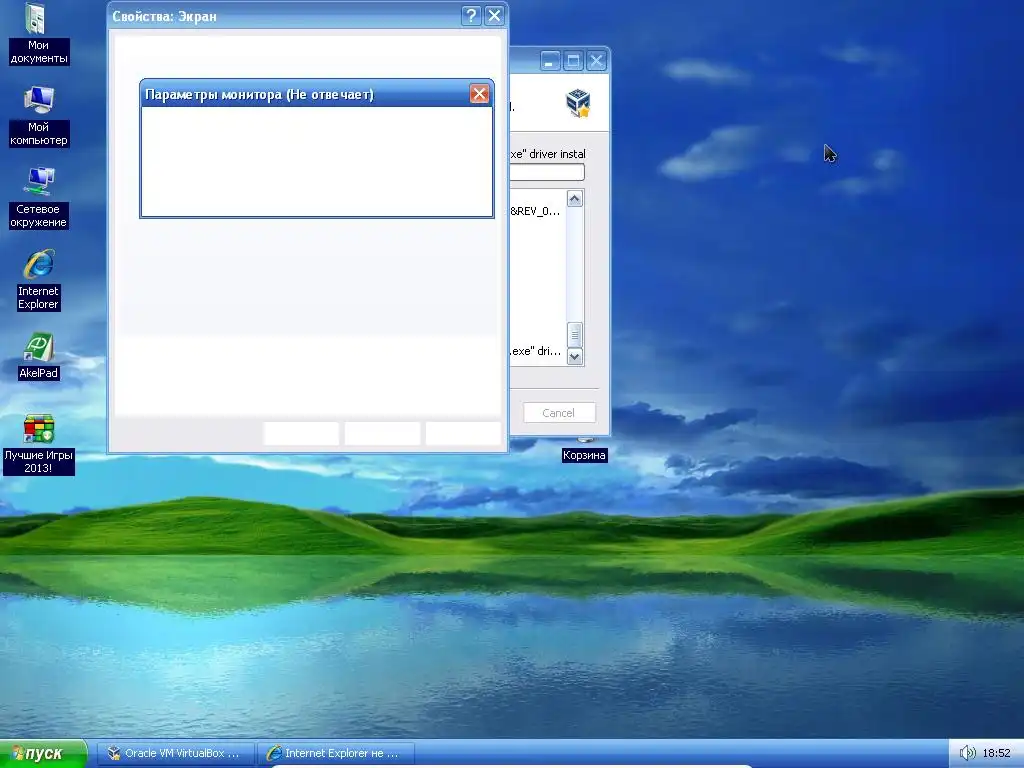Click the installer progress bar

click(547, 172)
